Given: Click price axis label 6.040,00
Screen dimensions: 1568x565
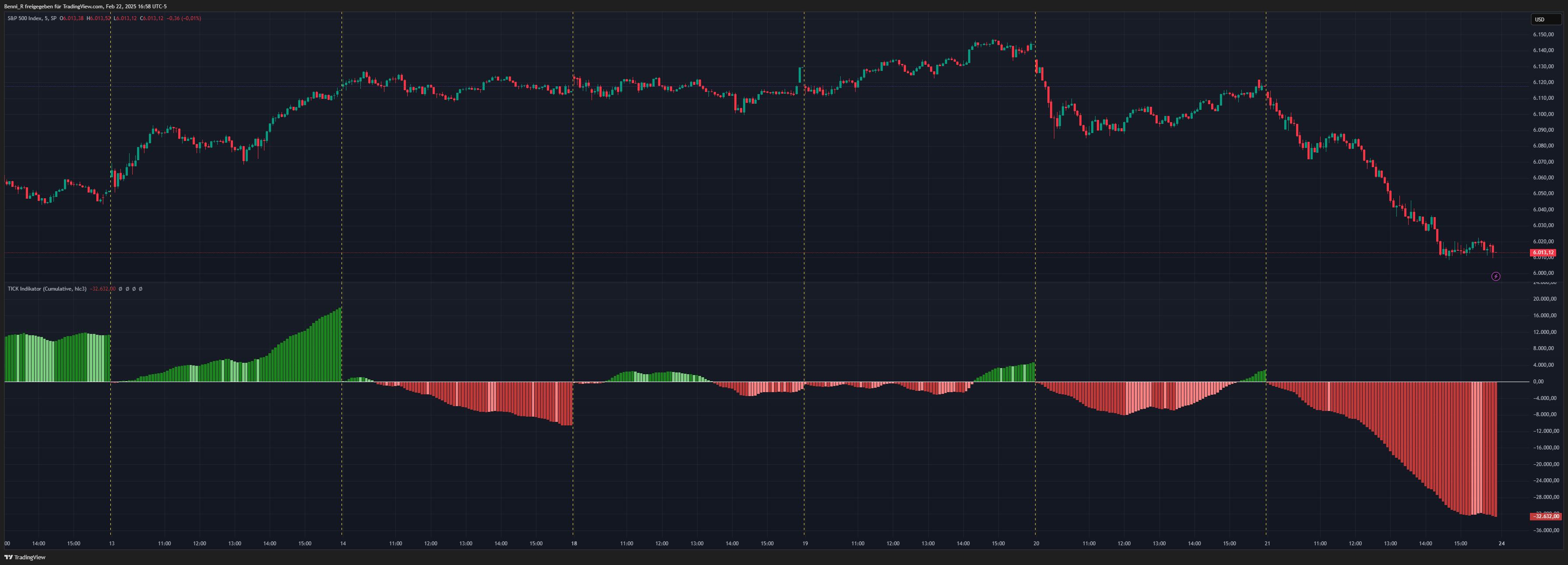Looking at the screenshot, I should tap(1543, 209).
